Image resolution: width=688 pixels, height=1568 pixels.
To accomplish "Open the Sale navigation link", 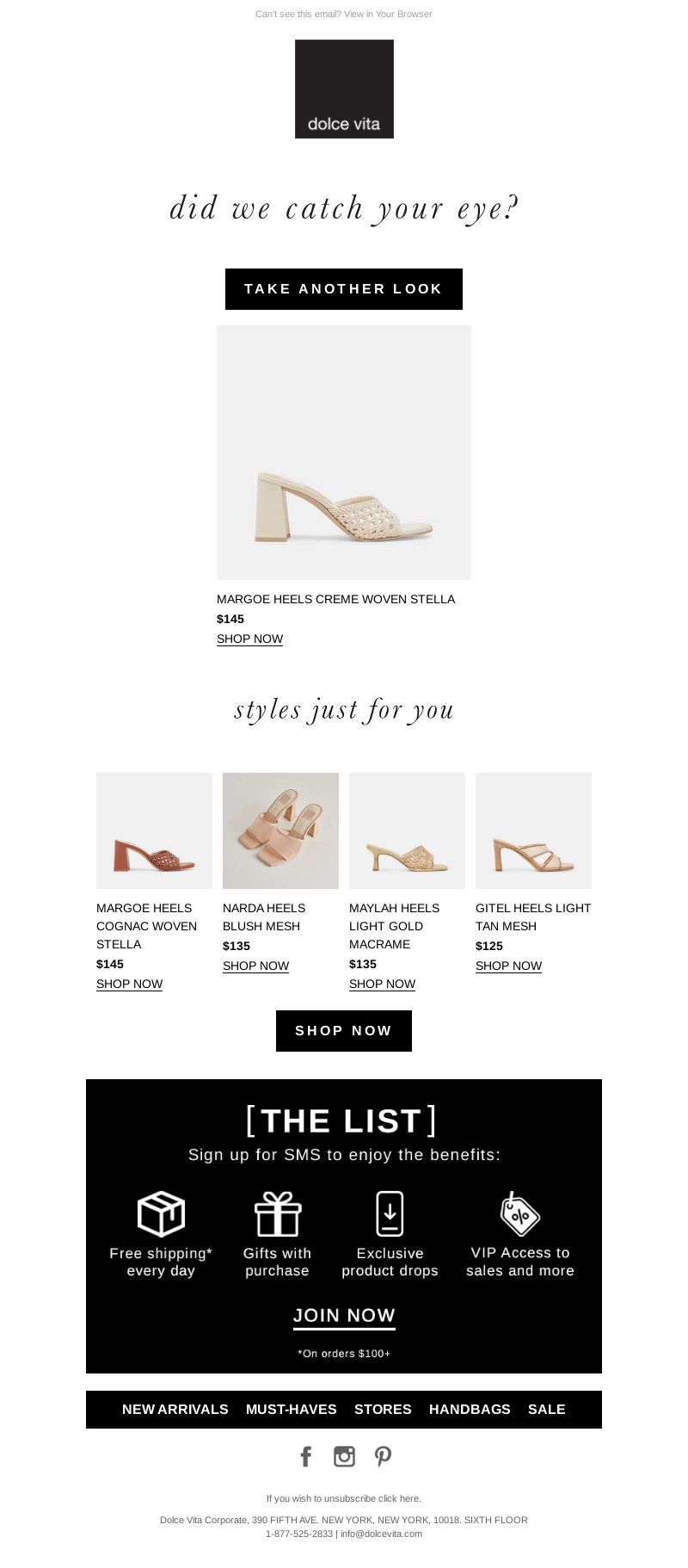I will point(547,1409).
